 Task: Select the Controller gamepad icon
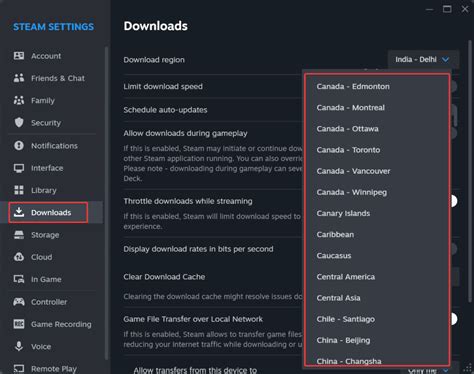(19, 302)
